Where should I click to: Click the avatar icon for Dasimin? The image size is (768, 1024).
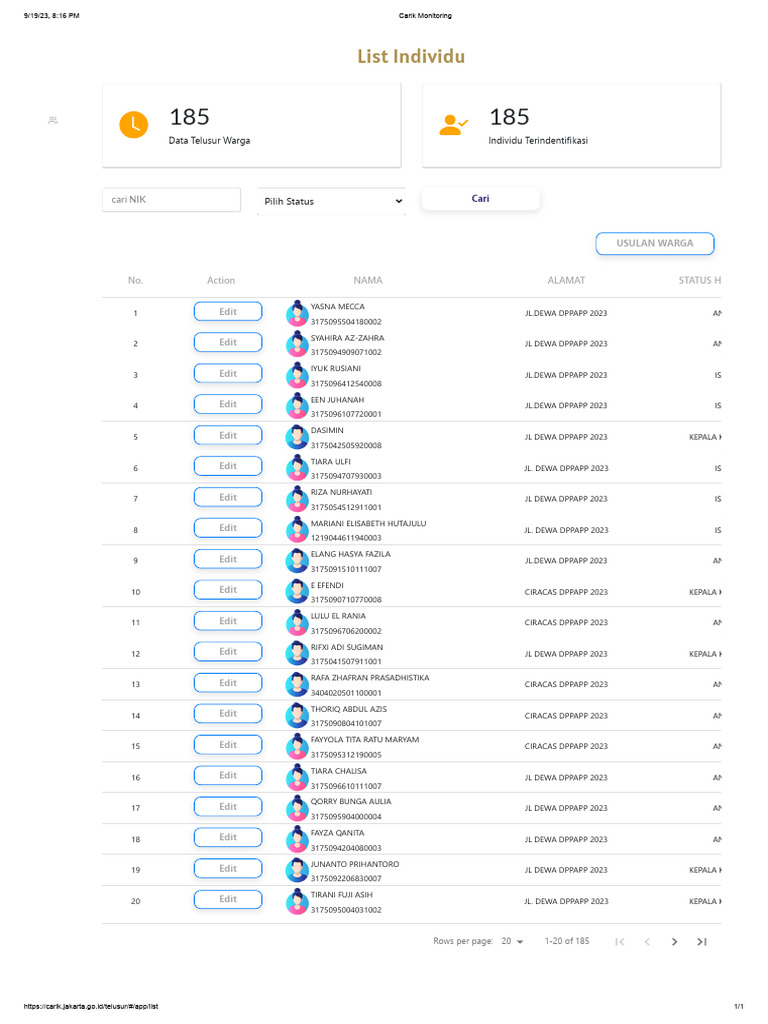point(297,437)
